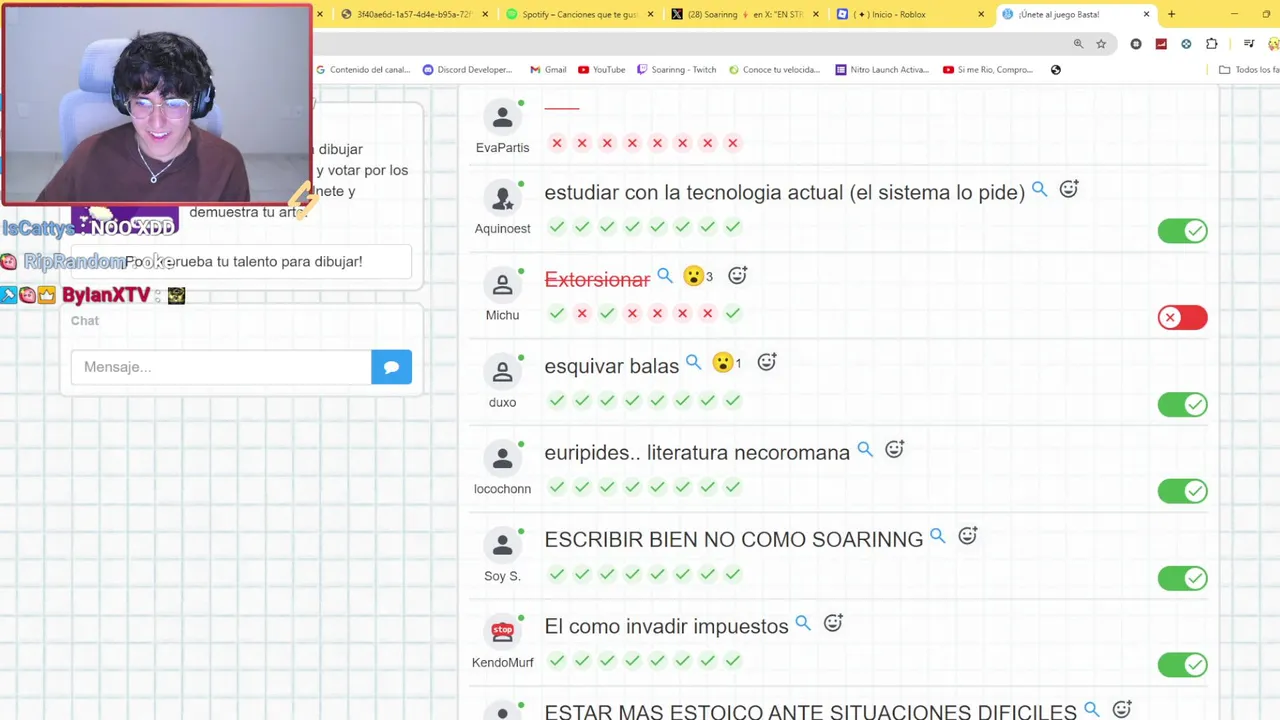
Task: Click EvaPartis player avatar
Action: [502, 117]
